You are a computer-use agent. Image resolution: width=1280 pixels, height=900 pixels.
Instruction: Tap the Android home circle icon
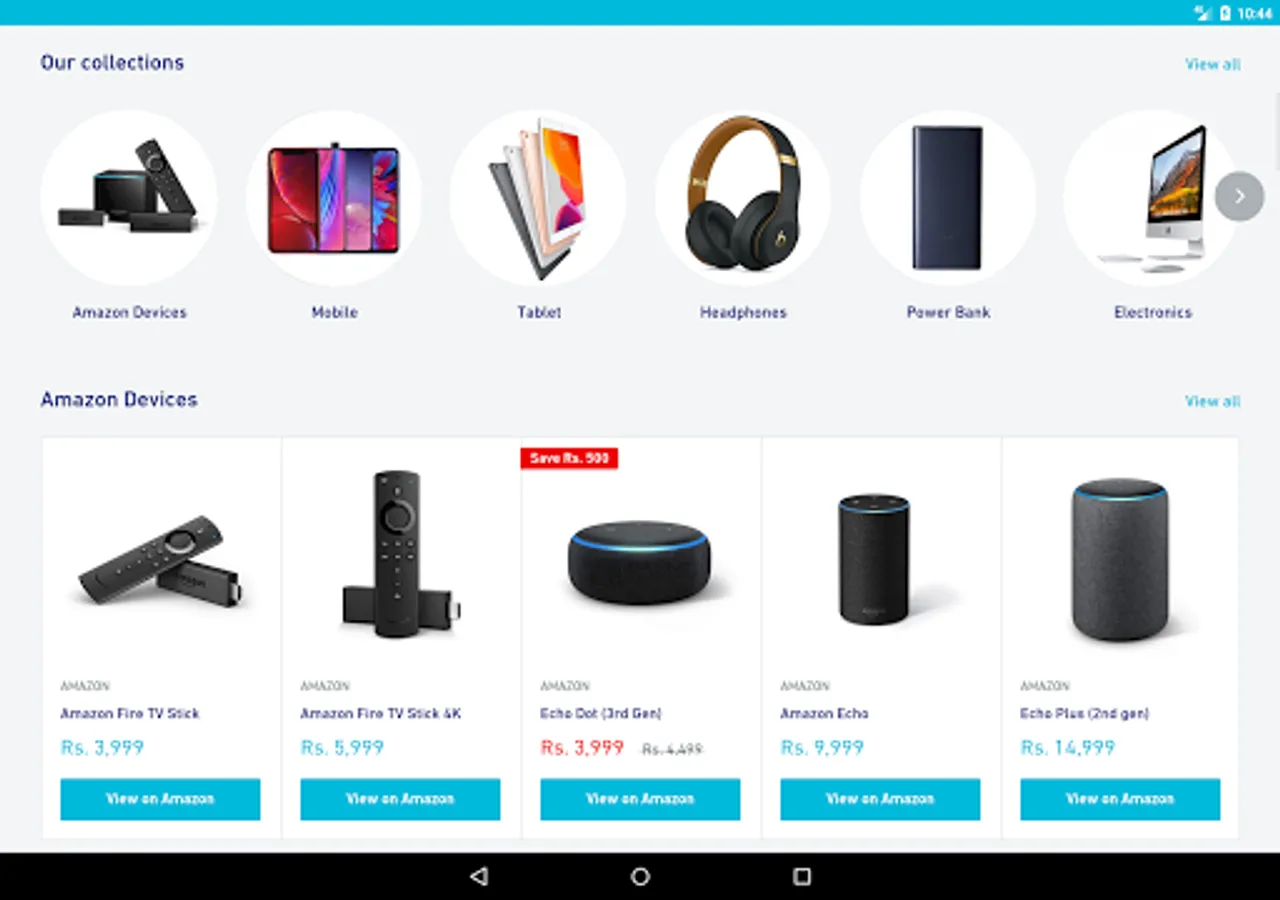coord(640,877)
